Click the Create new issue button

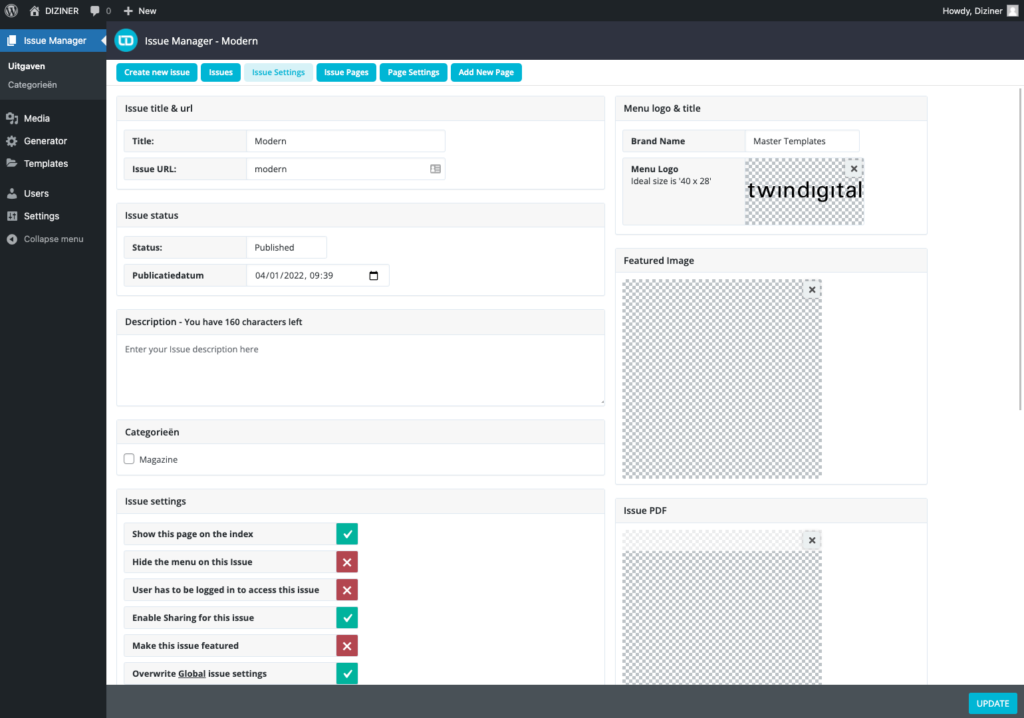(x=156, y=73)
